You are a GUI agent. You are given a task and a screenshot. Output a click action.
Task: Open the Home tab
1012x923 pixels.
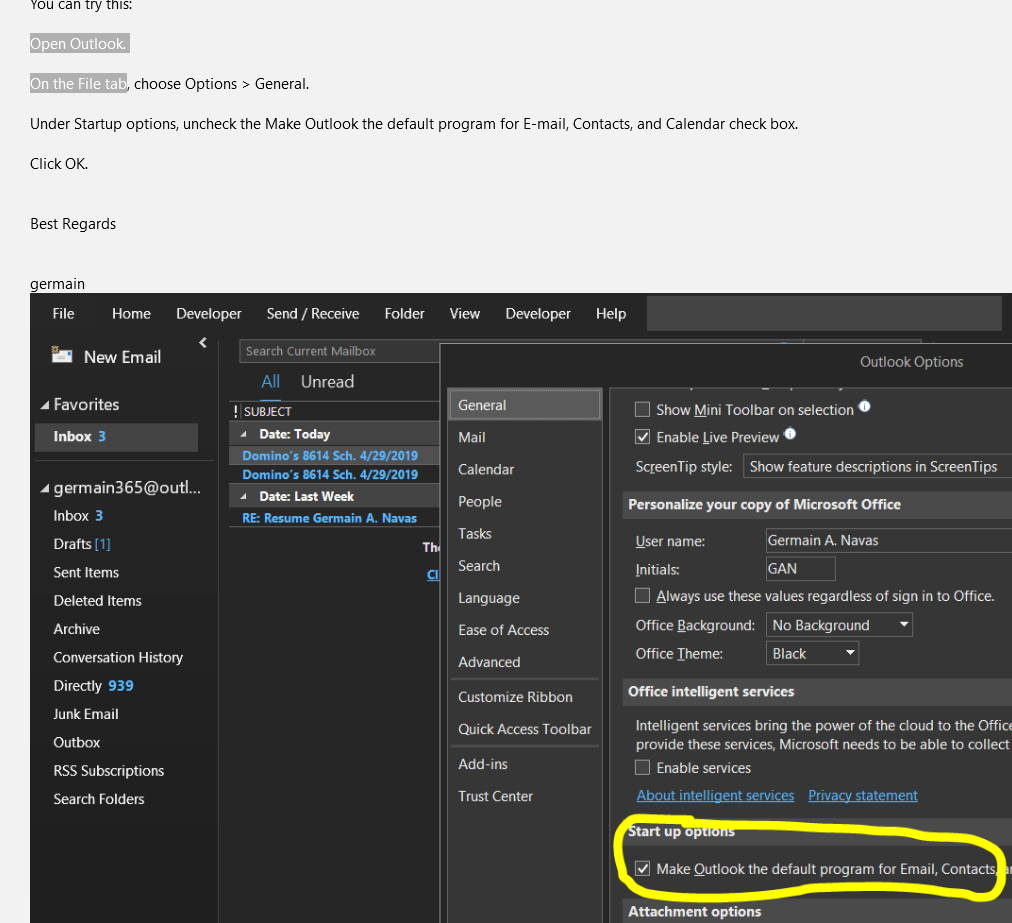(131, 314)
